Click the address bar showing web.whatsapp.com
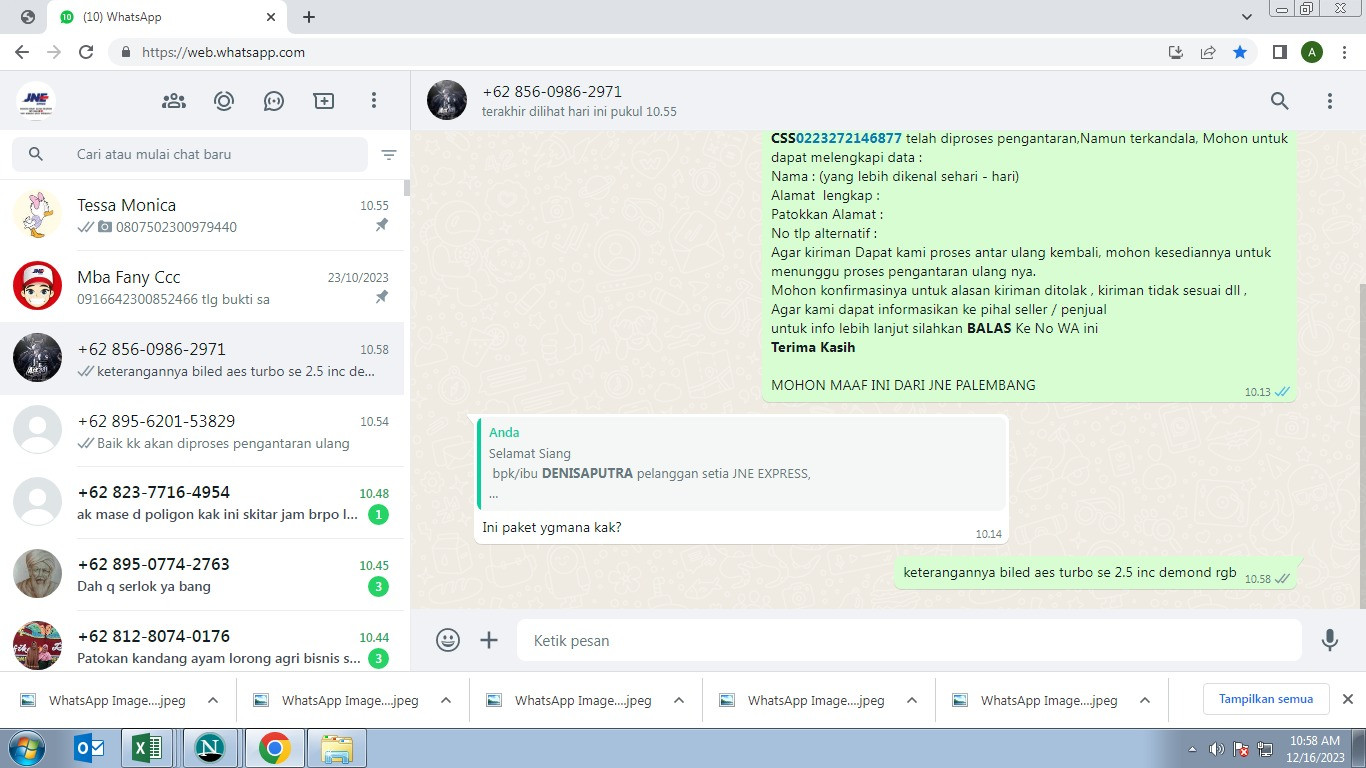This screenshot has width=1366, height=768. pyautogui.click(x=640, y=52)
